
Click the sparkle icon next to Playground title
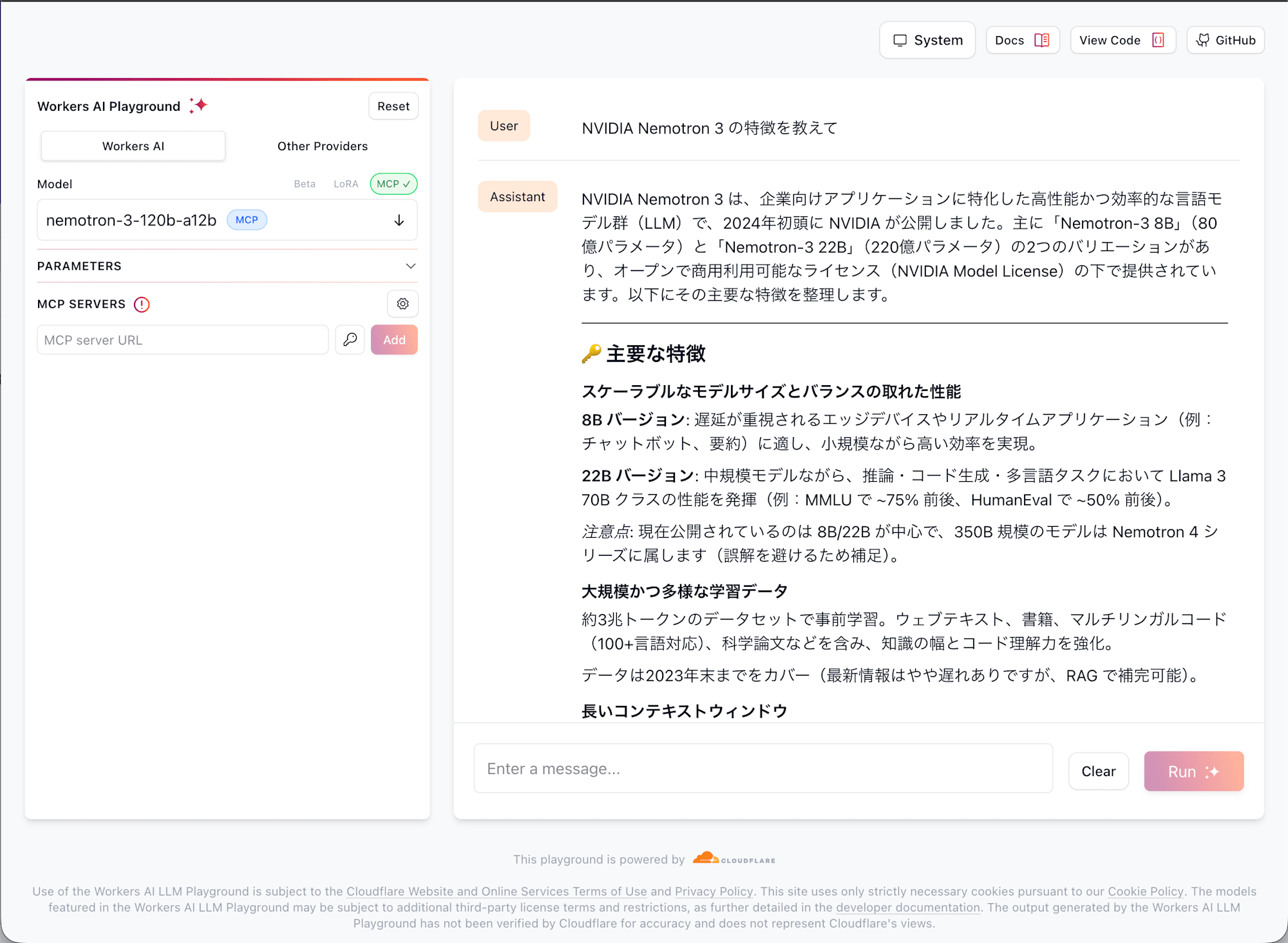198,106
